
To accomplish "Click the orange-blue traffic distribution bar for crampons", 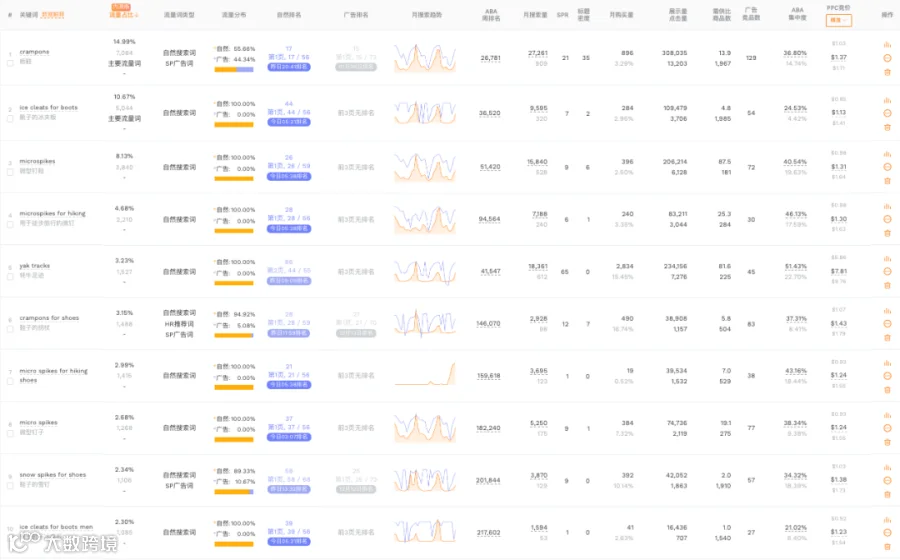I will tap(234, 69).
